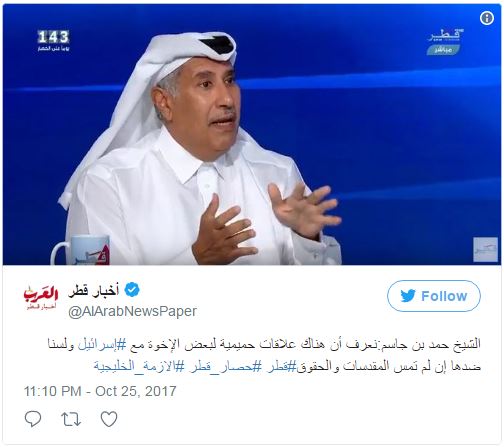Image resolution: width=504 pixels, height=447 pixels.
Task: Click the Twitter bird in the Follow button
Action: point(408,296)
